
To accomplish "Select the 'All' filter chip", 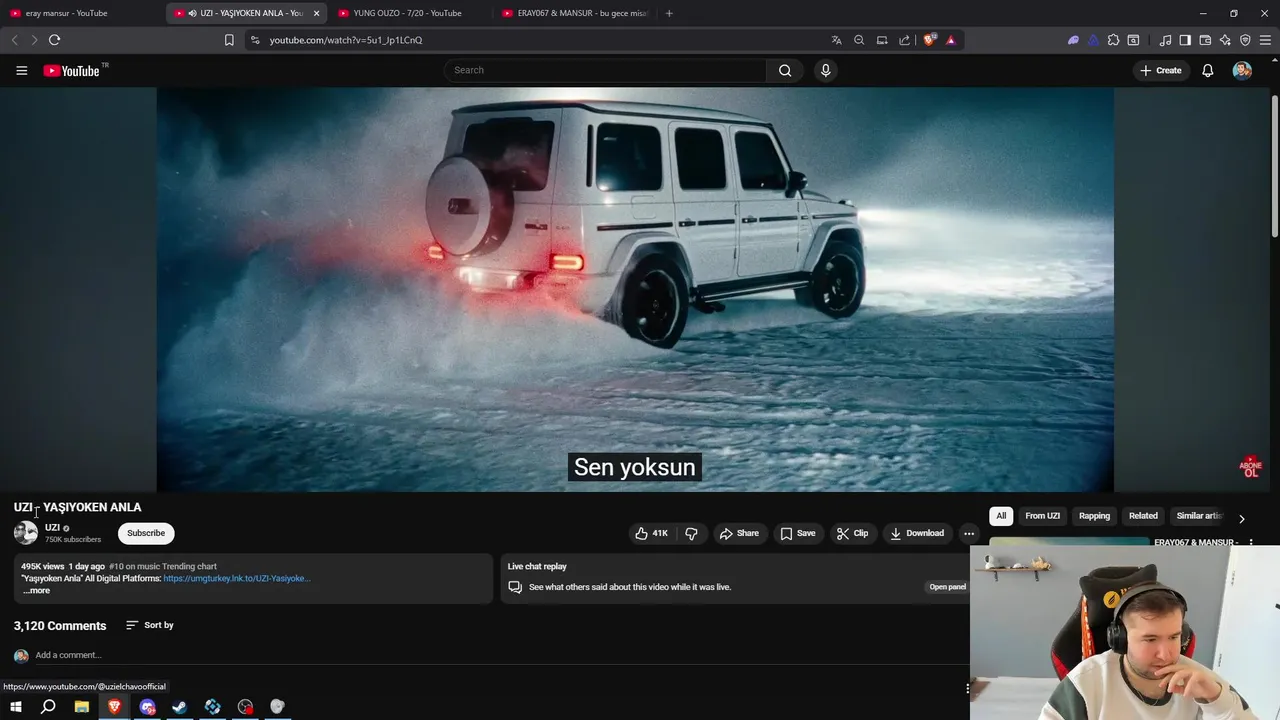I will [x=1001, y=516].
